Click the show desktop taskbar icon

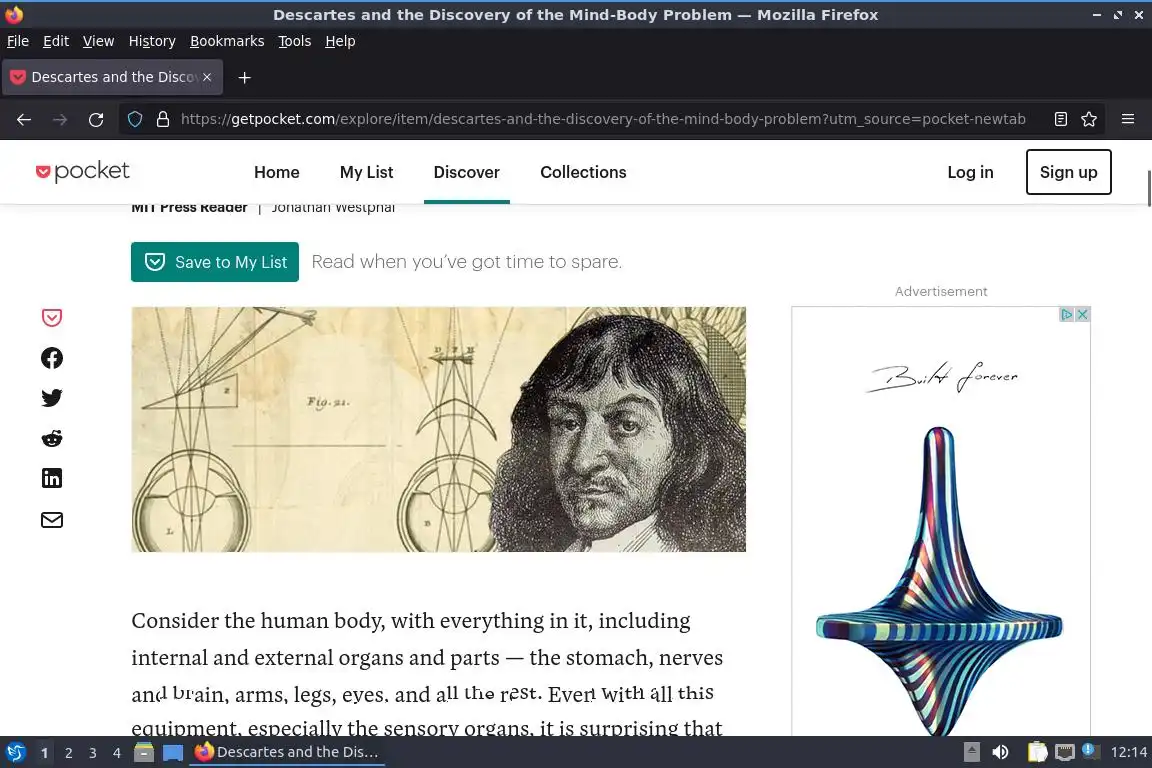click(173, 752)
